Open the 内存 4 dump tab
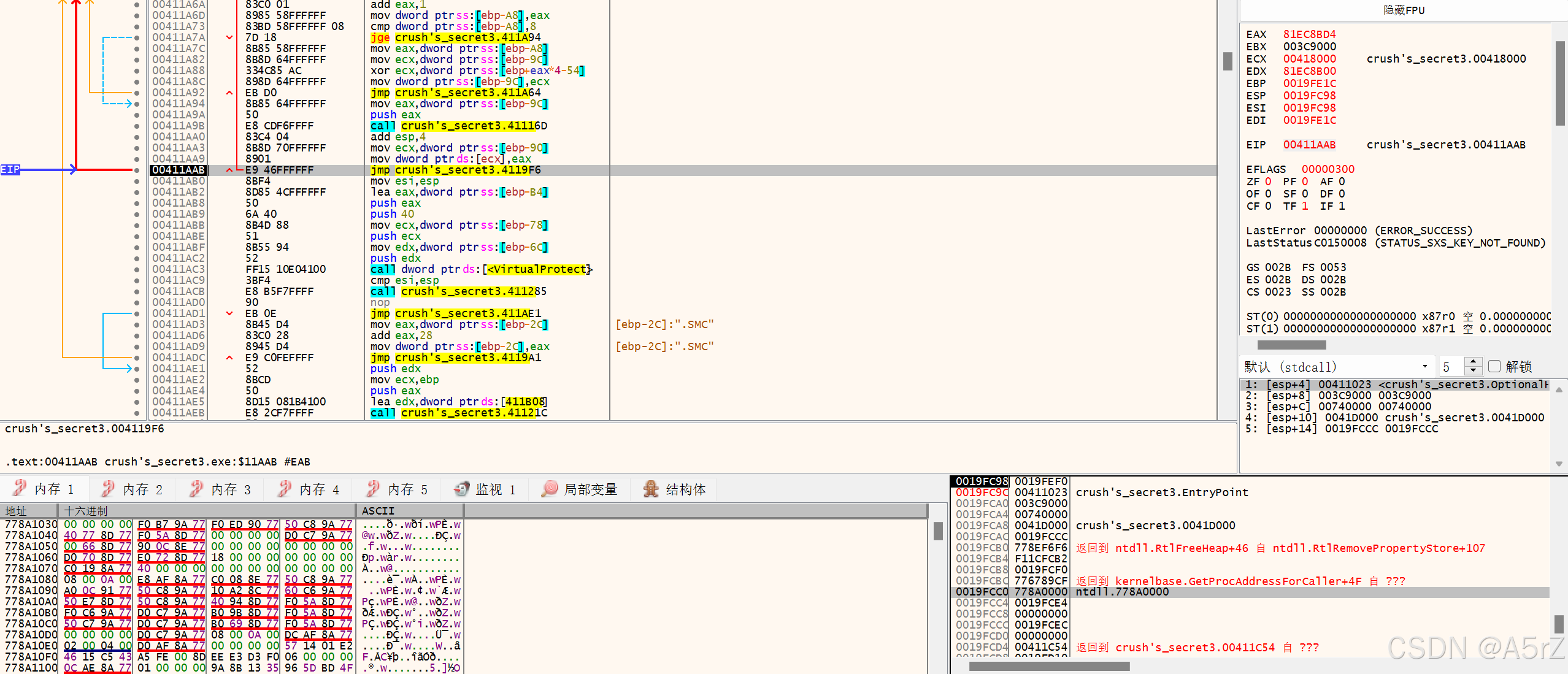 click(x=309, y=489)
